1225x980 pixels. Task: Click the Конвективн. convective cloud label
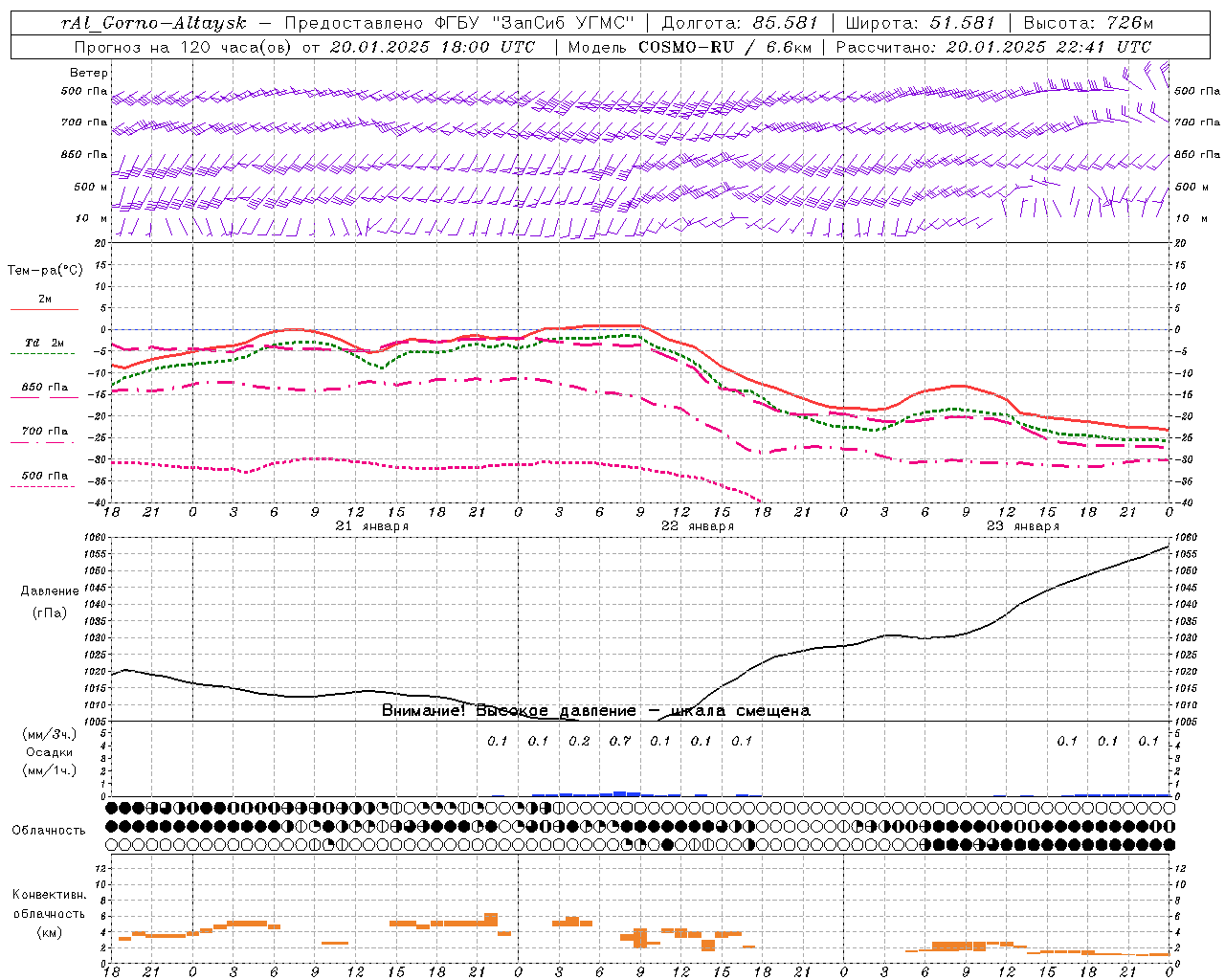(49, 895)
